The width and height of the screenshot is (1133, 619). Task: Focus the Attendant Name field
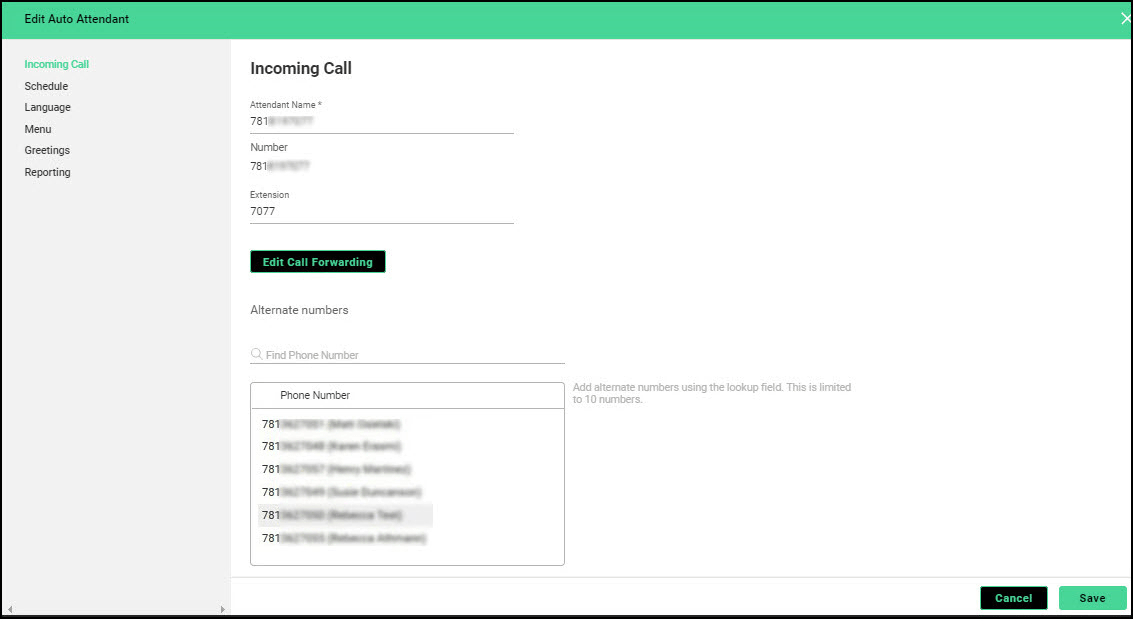(381, 121)
